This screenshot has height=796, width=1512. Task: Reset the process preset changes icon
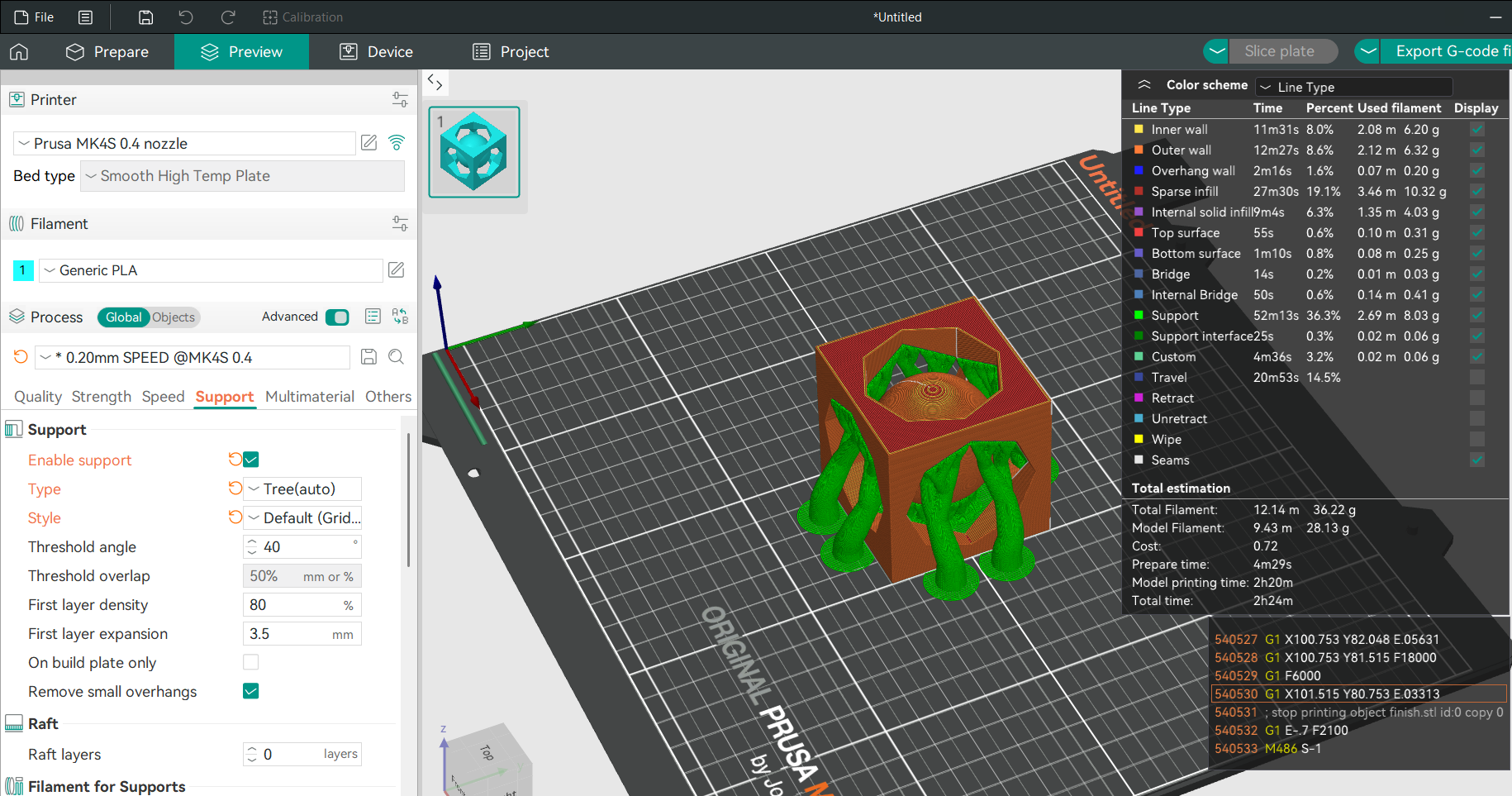click(x=21, y=357)
